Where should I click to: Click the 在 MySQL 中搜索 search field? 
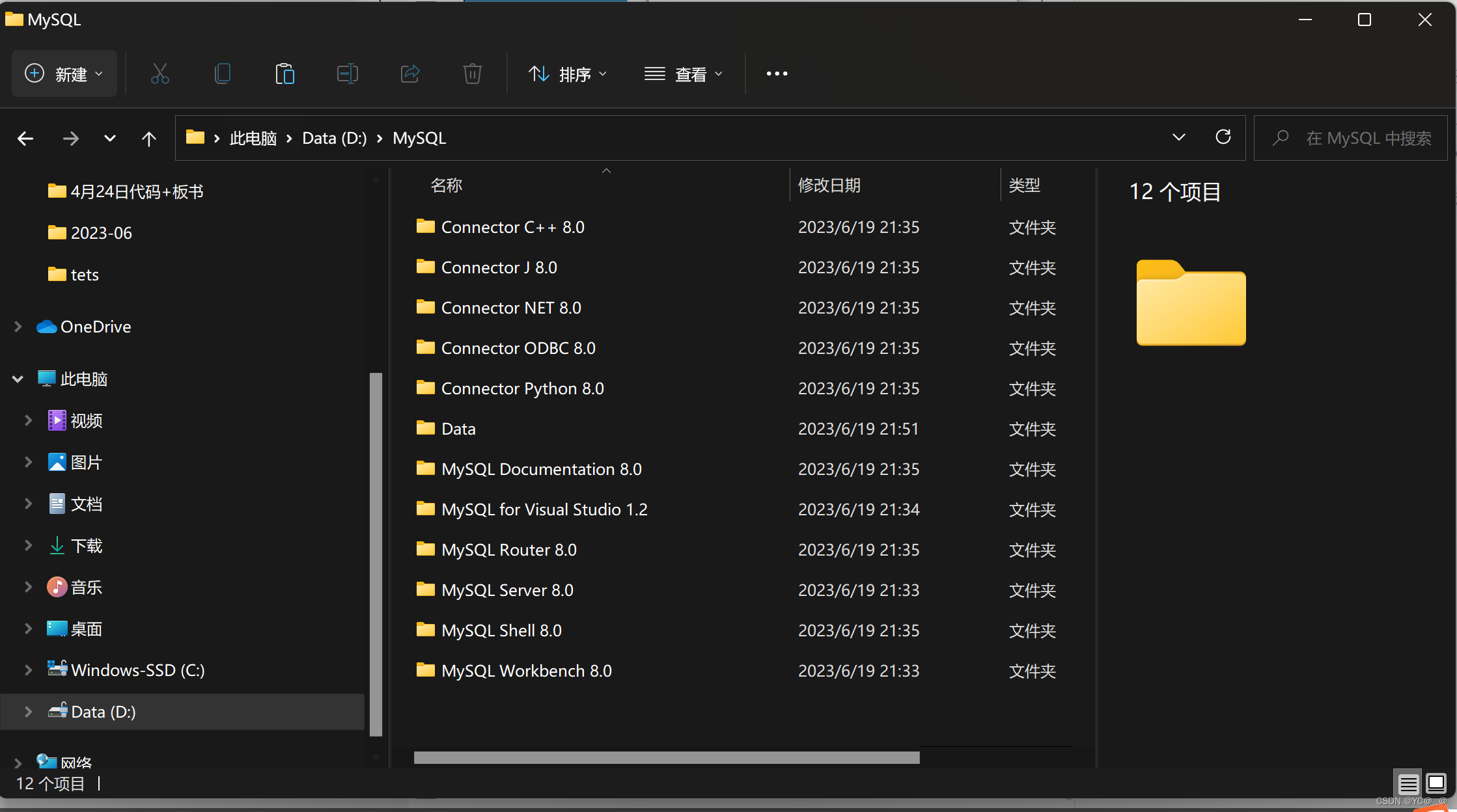point(1351,138)
